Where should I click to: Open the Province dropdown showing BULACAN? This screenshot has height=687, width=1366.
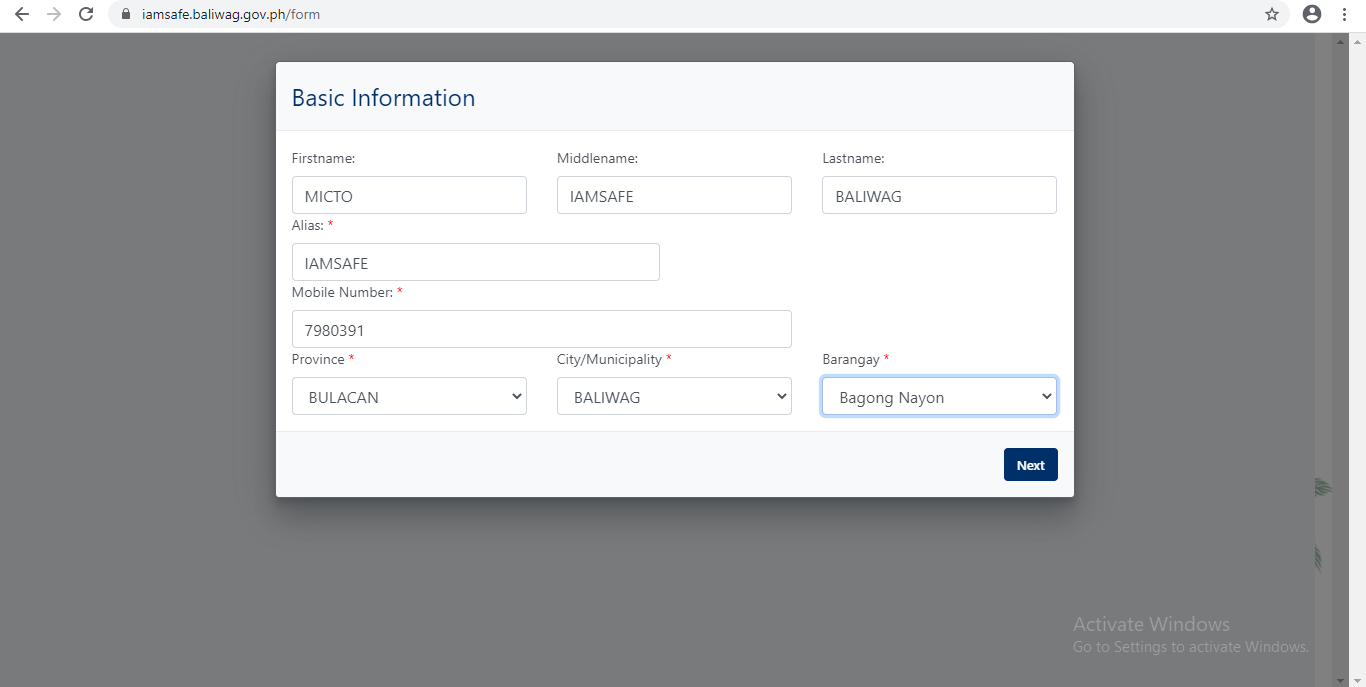tap(409, 396)
